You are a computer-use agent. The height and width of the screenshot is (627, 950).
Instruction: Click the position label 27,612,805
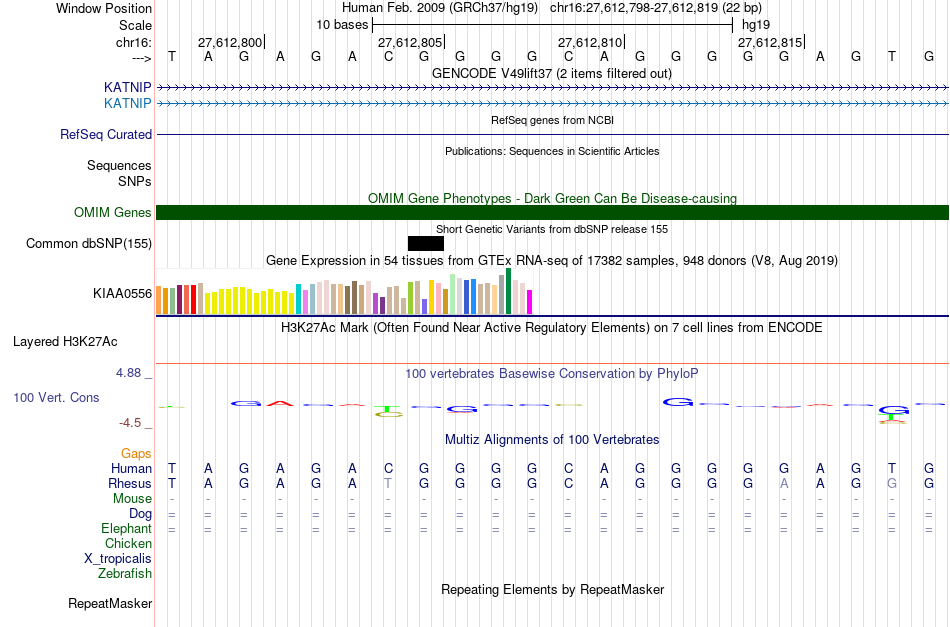(410, 42)
